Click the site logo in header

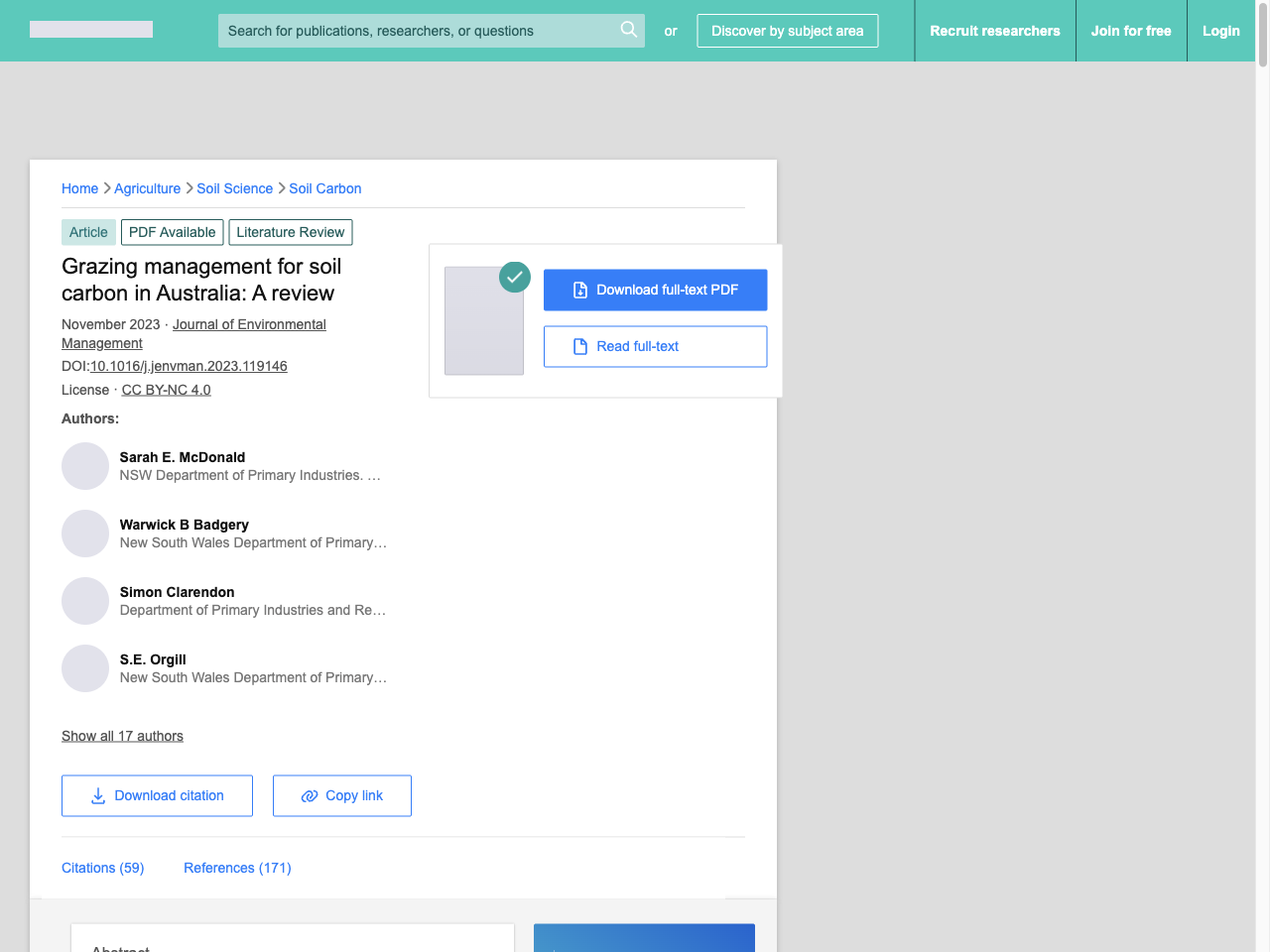click(91, 30)
